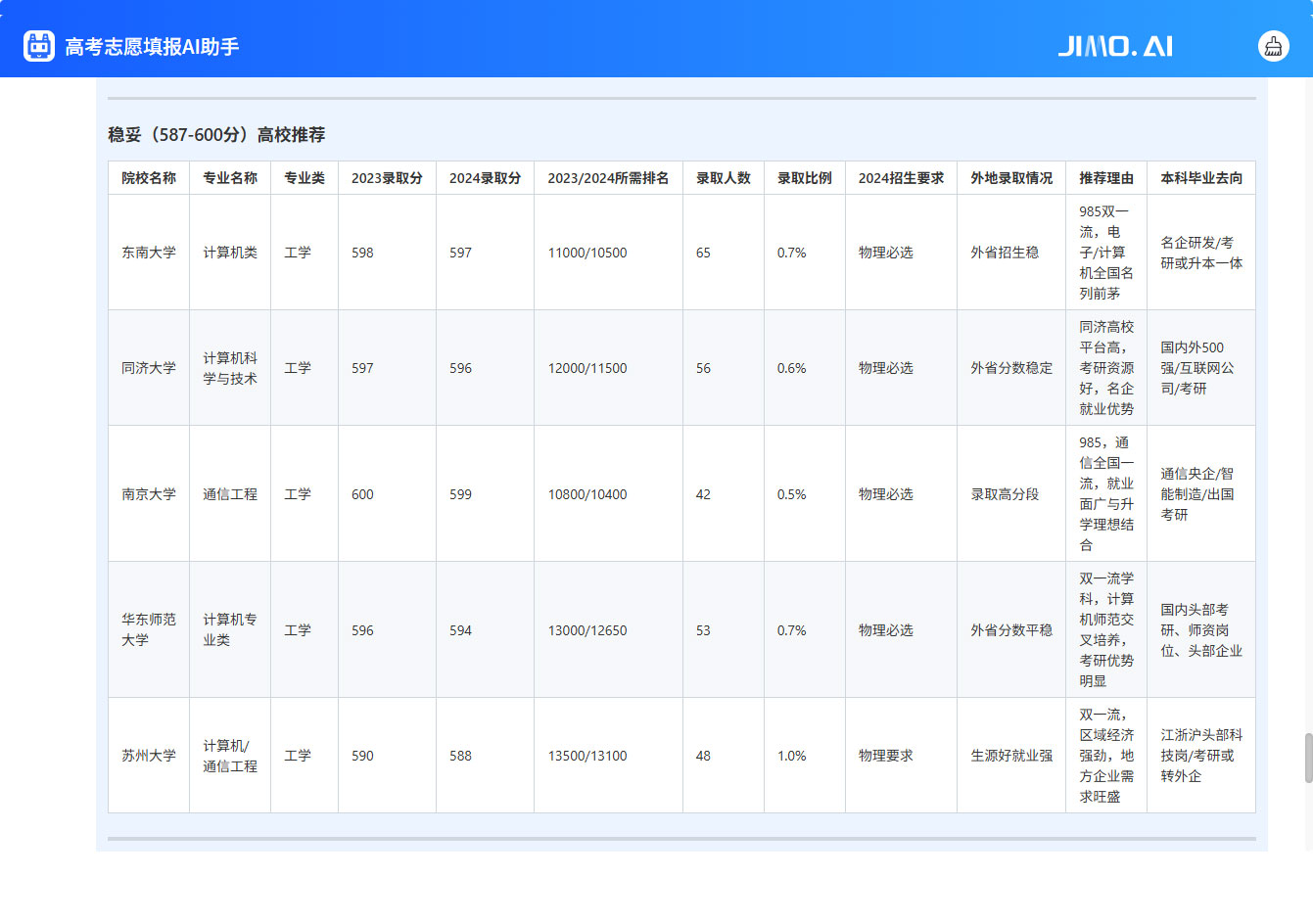Click the 专业名称 column header

(x=230, y=178)
